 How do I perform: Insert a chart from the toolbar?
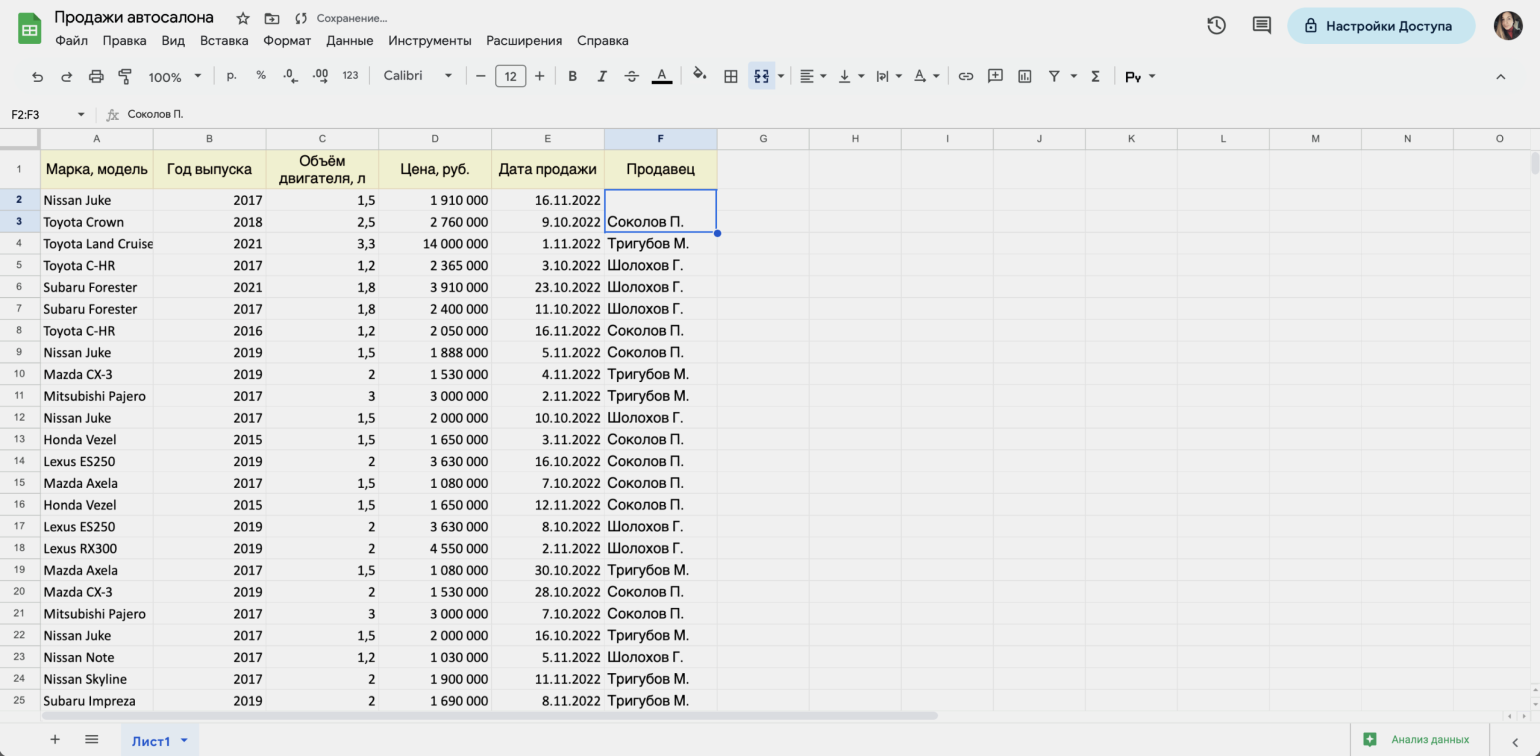tap(1024, 76)
